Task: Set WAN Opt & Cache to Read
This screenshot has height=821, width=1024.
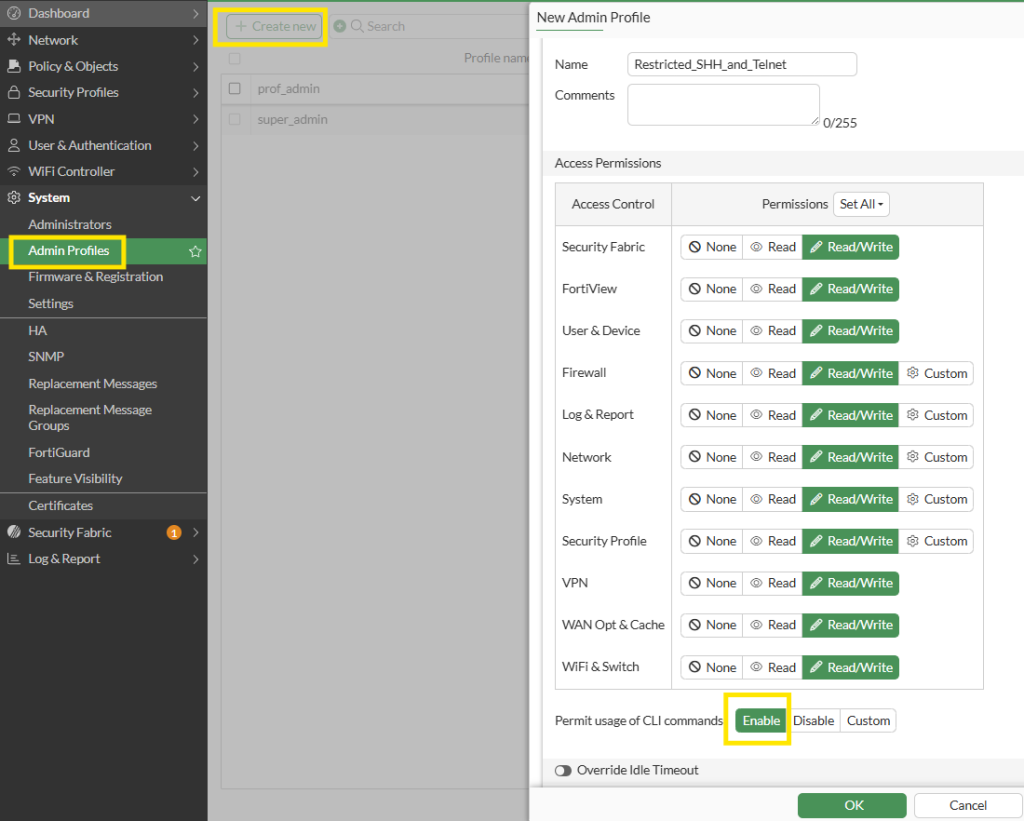Action: tap(773, 624)
